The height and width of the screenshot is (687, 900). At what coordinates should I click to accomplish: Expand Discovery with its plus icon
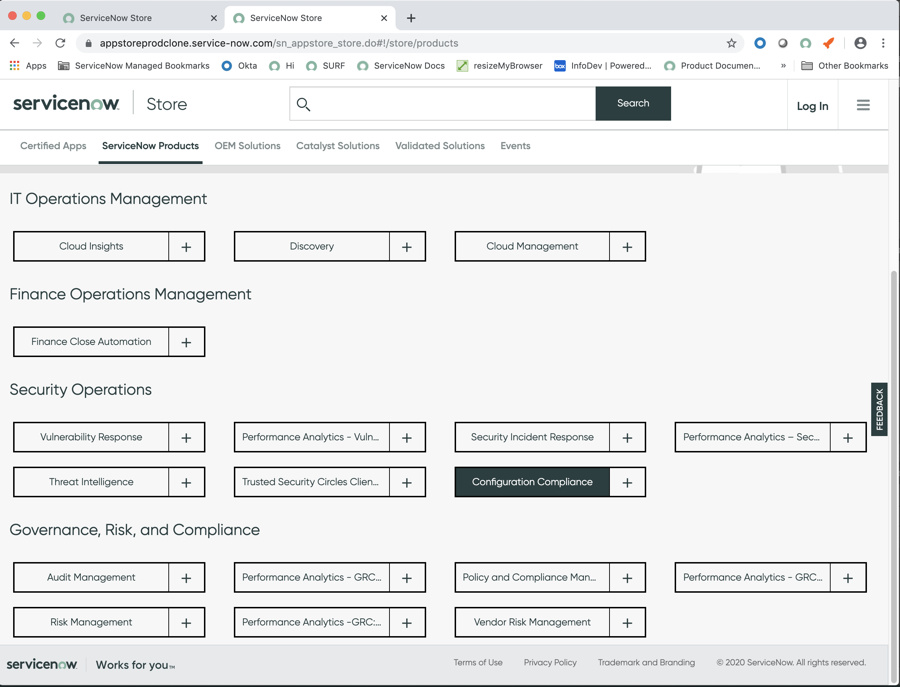(x=407, y=247)
